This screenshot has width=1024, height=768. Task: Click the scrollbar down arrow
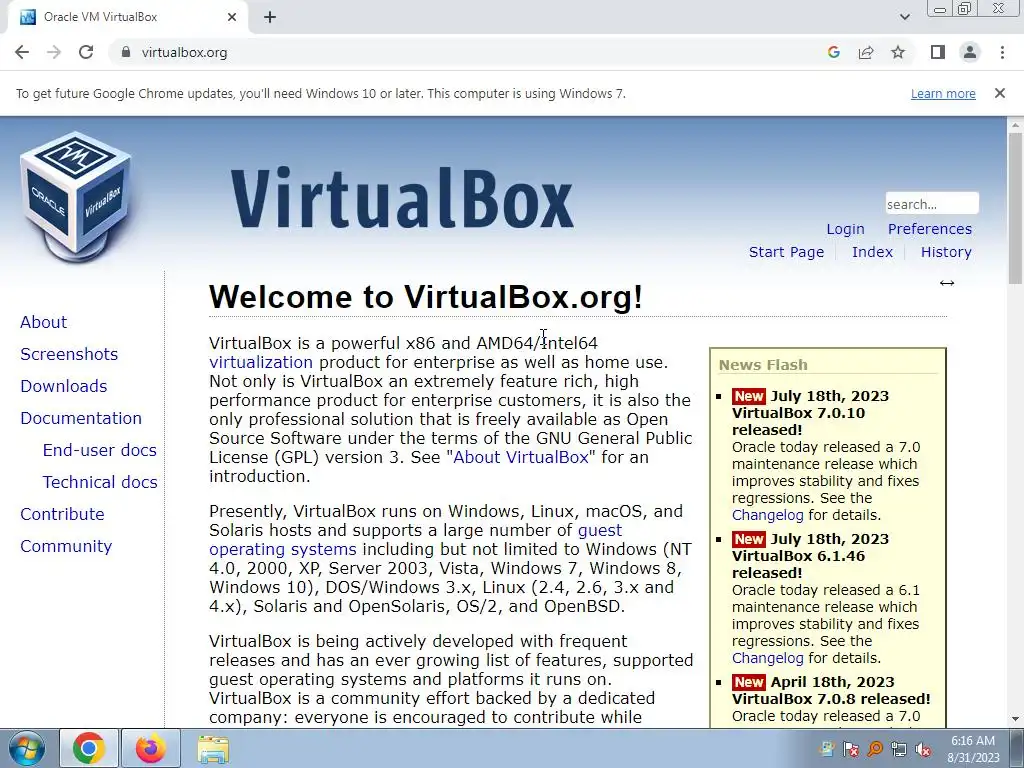pos(1015,720)
